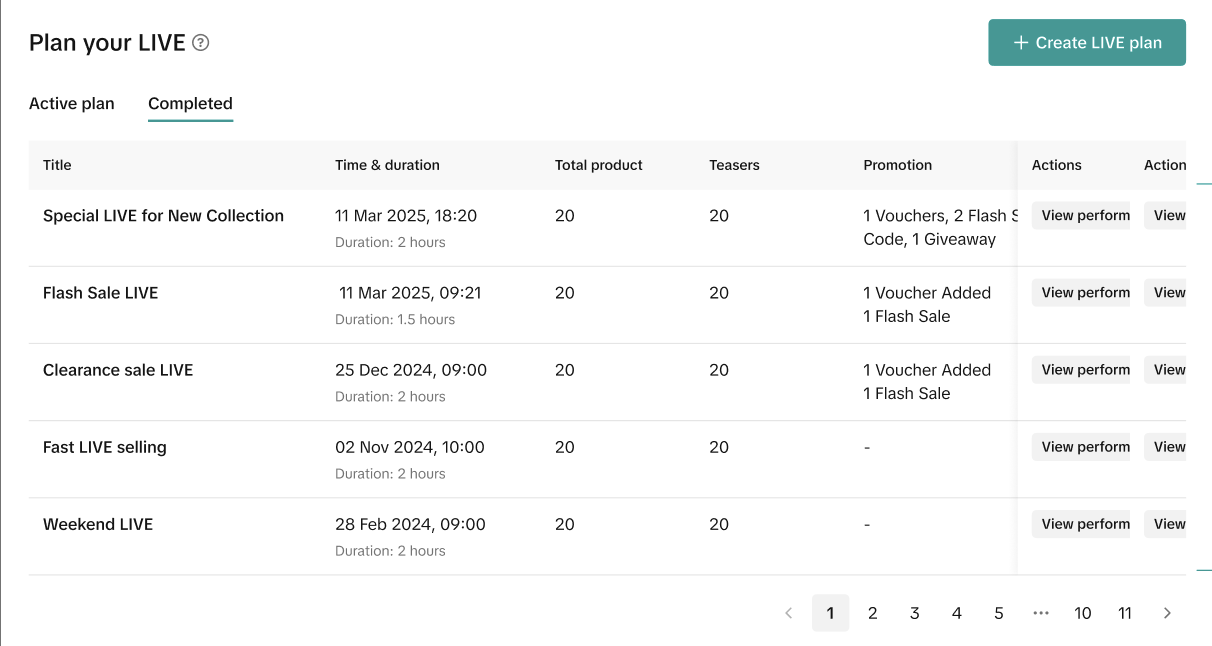Select the Completed tab

[190, 104]
